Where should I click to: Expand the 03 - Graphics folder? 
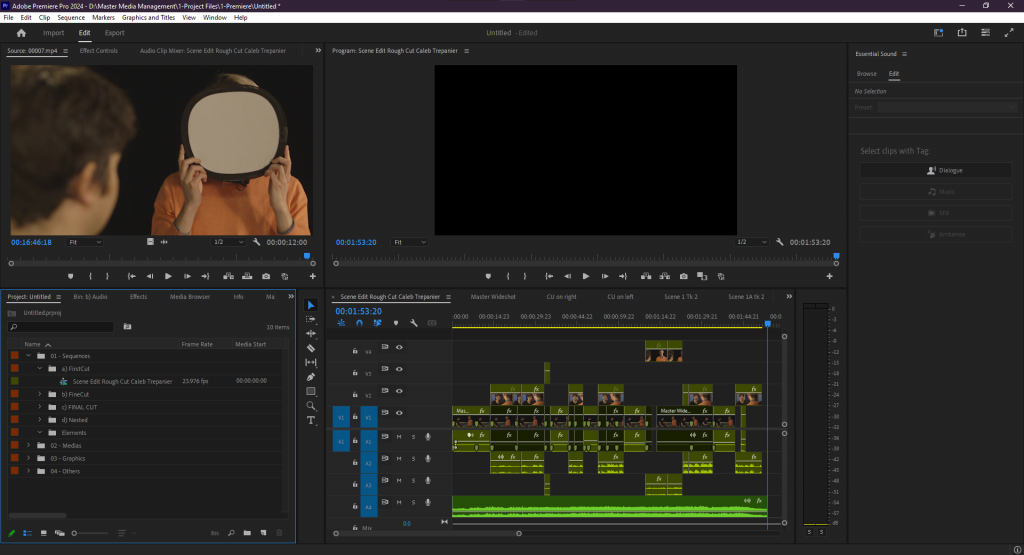click(28, 458)
